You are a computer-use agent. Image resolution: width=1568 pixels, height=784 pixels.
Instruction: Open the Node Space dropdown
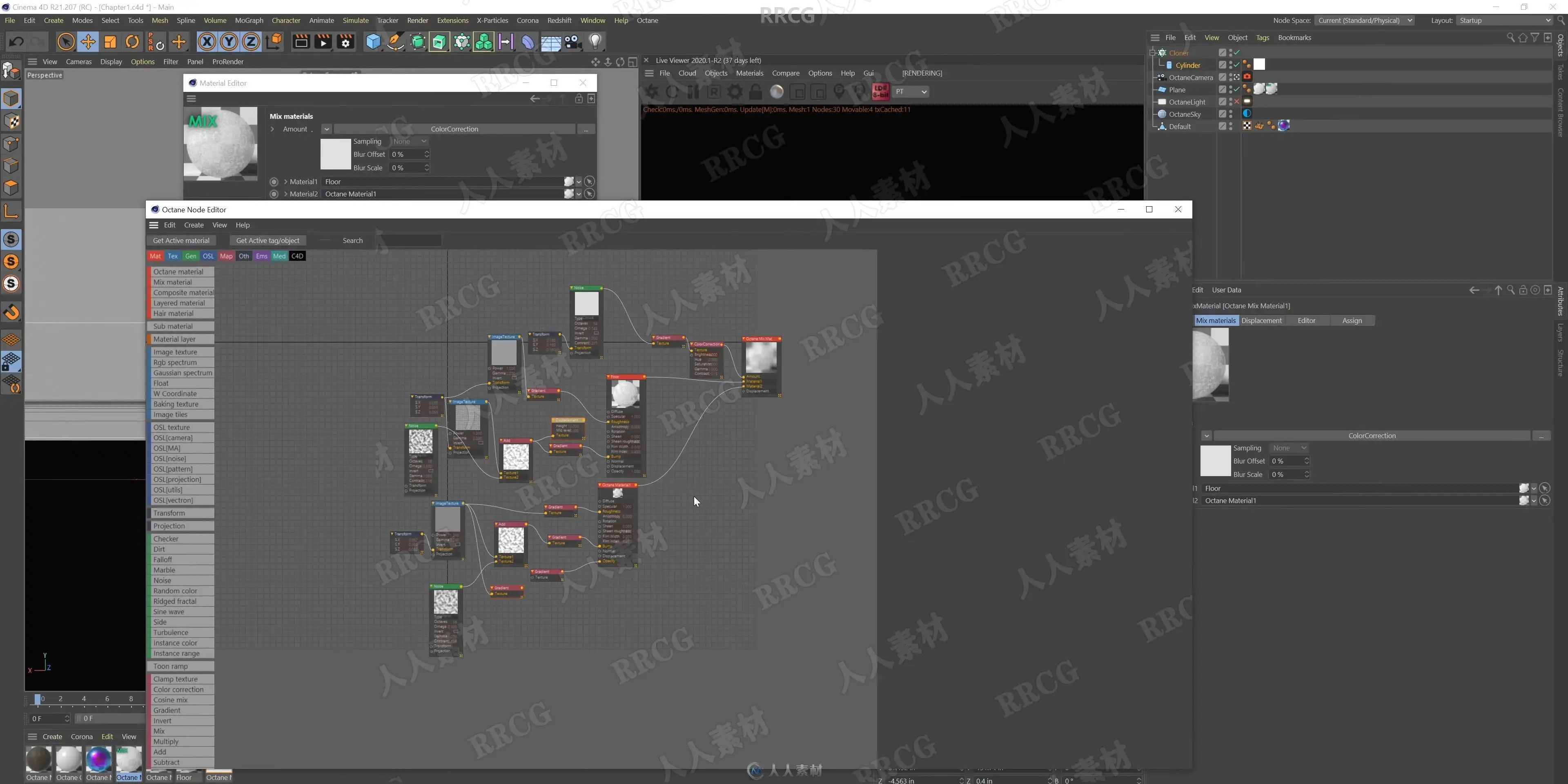(1364, 20)
